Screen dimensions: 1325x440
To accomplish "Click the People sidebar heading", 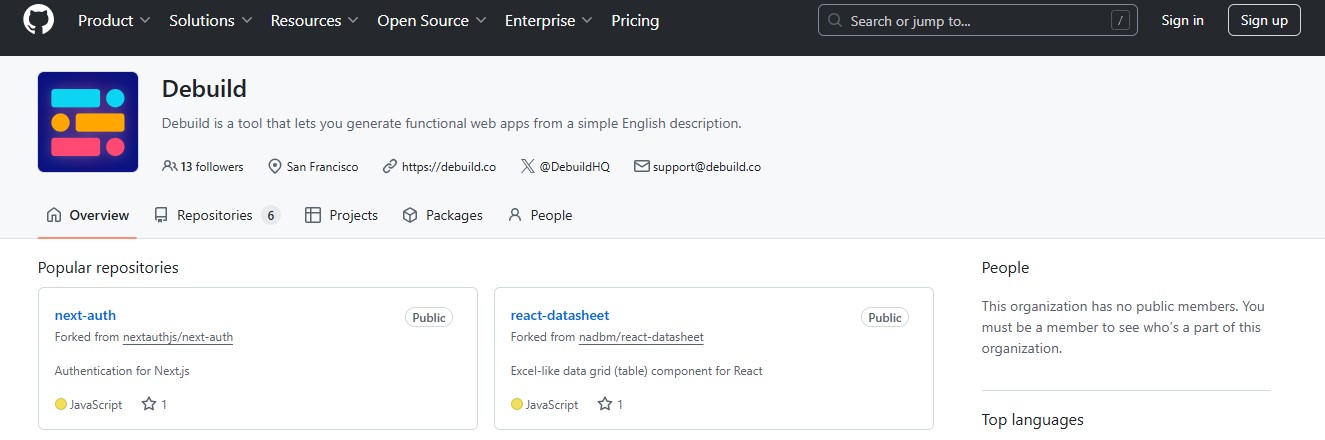I will point(1005,267).
